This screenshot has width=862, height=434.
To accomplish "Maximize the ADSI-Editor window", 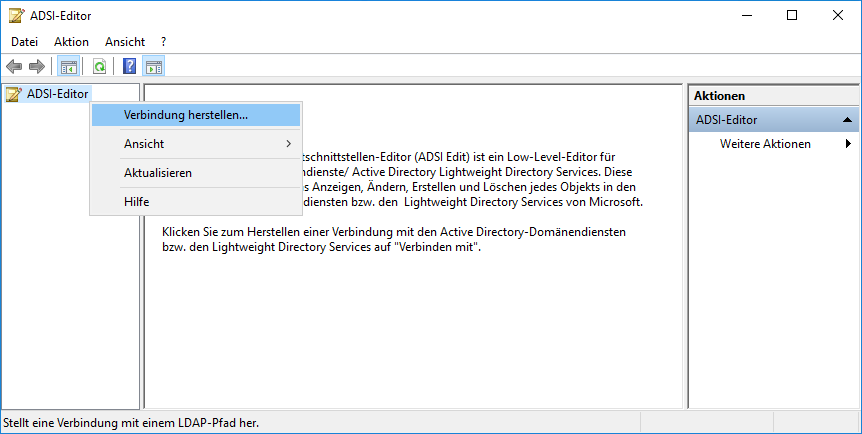I will (792, 16).
